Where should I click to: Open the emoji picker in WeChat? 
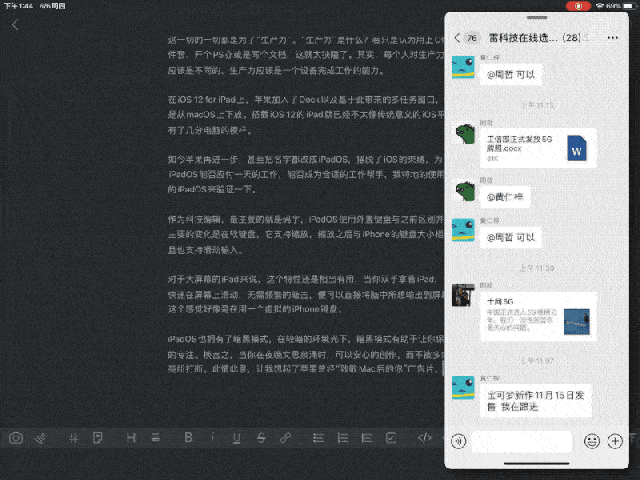click(592, 441)
